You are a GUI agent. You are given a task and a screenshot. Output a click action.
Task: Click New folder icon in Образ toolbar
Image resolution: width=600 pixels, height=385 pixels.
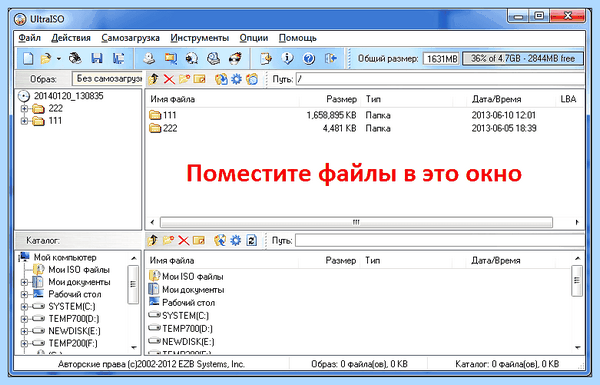coord(184,79)
